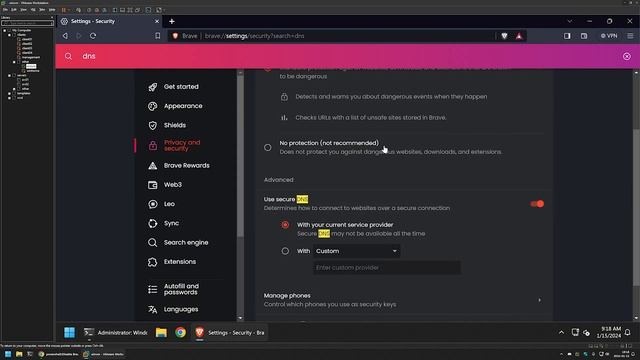The width and height of the screenshot is (640, 360).
Task: Collapse the My Computer tree node in Library
Action: point(5,31)
